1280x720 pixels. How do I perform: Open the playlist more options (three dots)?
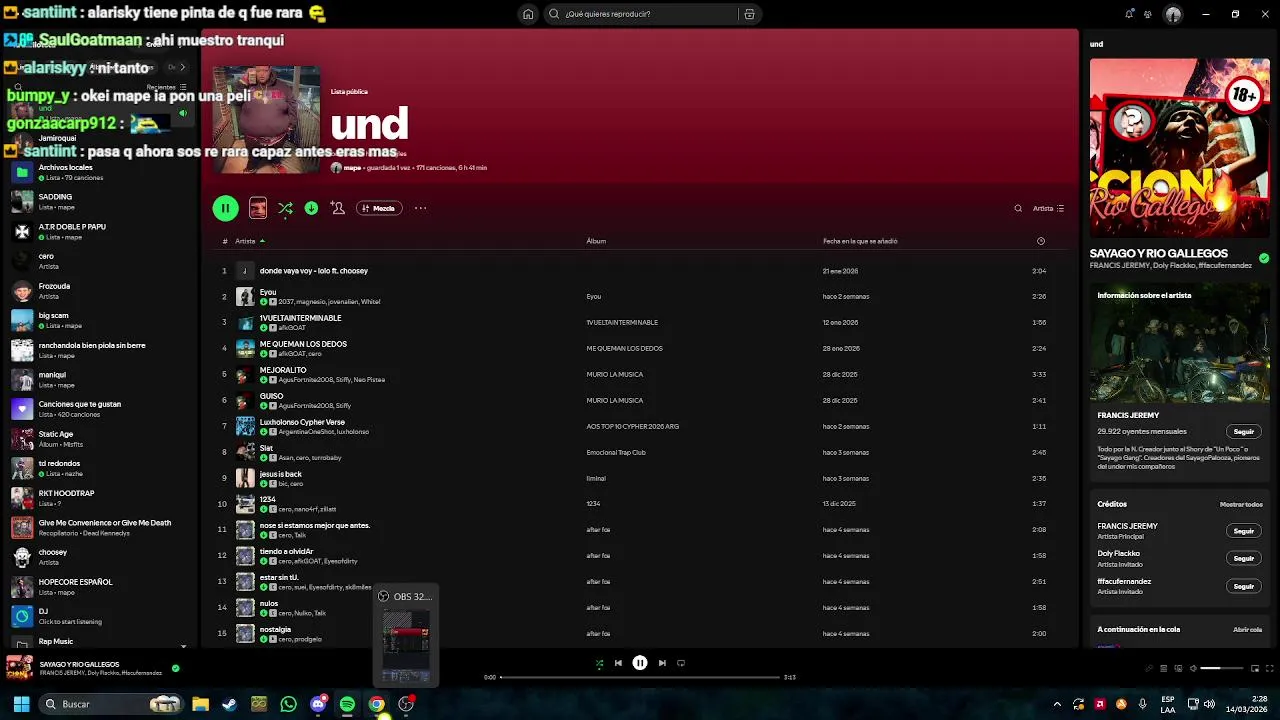pos(420,208)
